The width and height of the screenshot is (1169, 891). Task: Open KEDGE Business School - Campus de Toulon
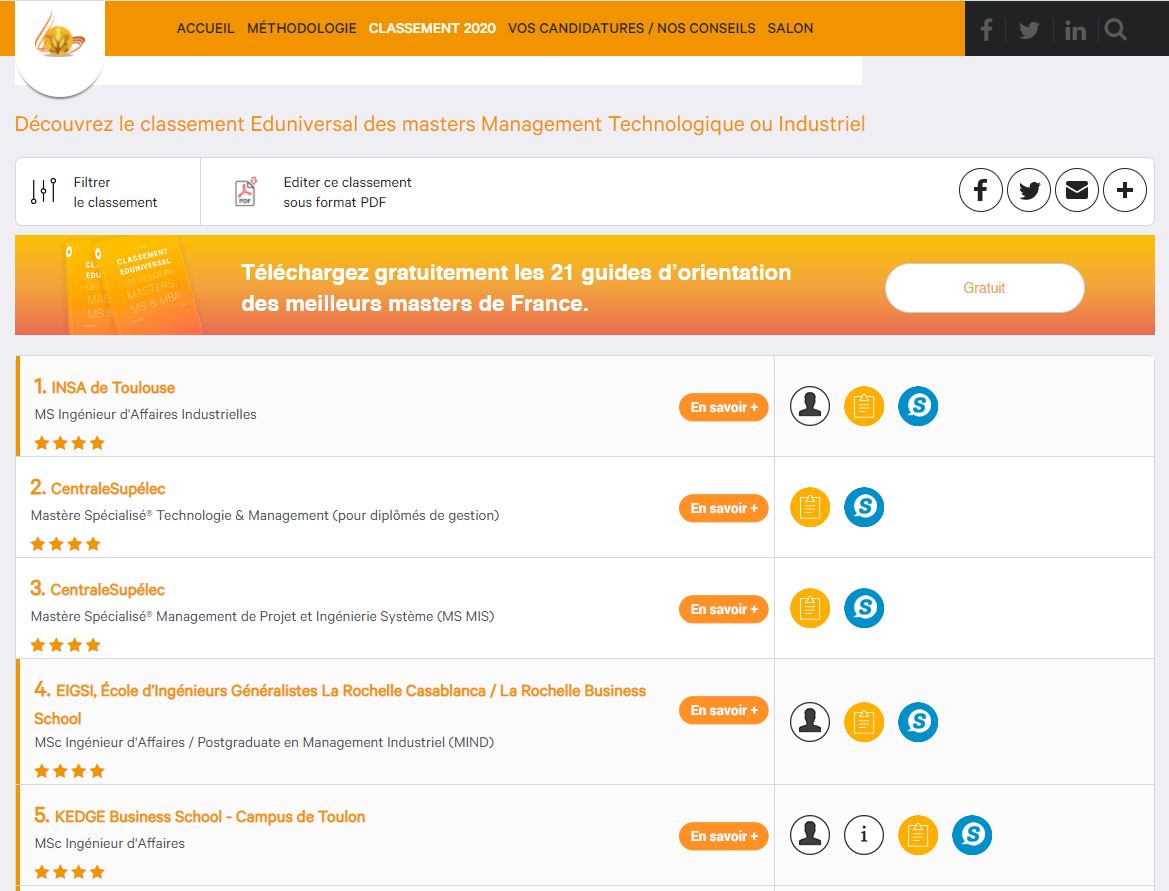pyautogui.click(x=209, y=816)
